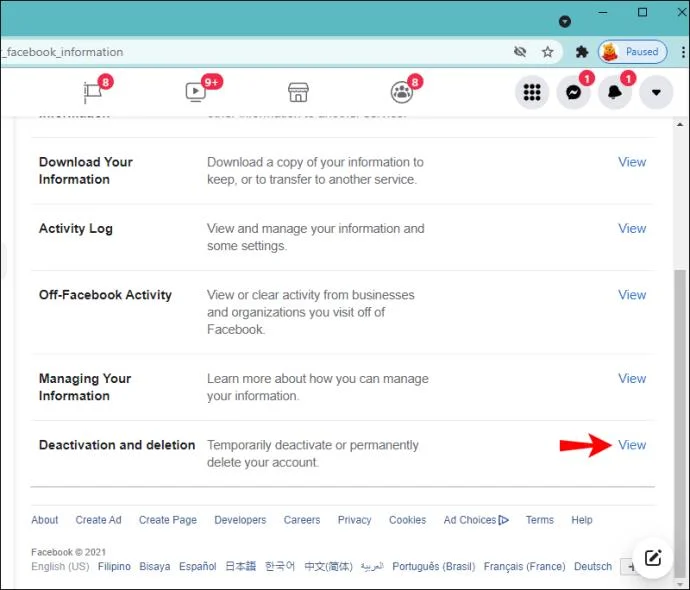Click the About footer link
690x590 pixels.
pyautogui.click(x=44, y=520)
